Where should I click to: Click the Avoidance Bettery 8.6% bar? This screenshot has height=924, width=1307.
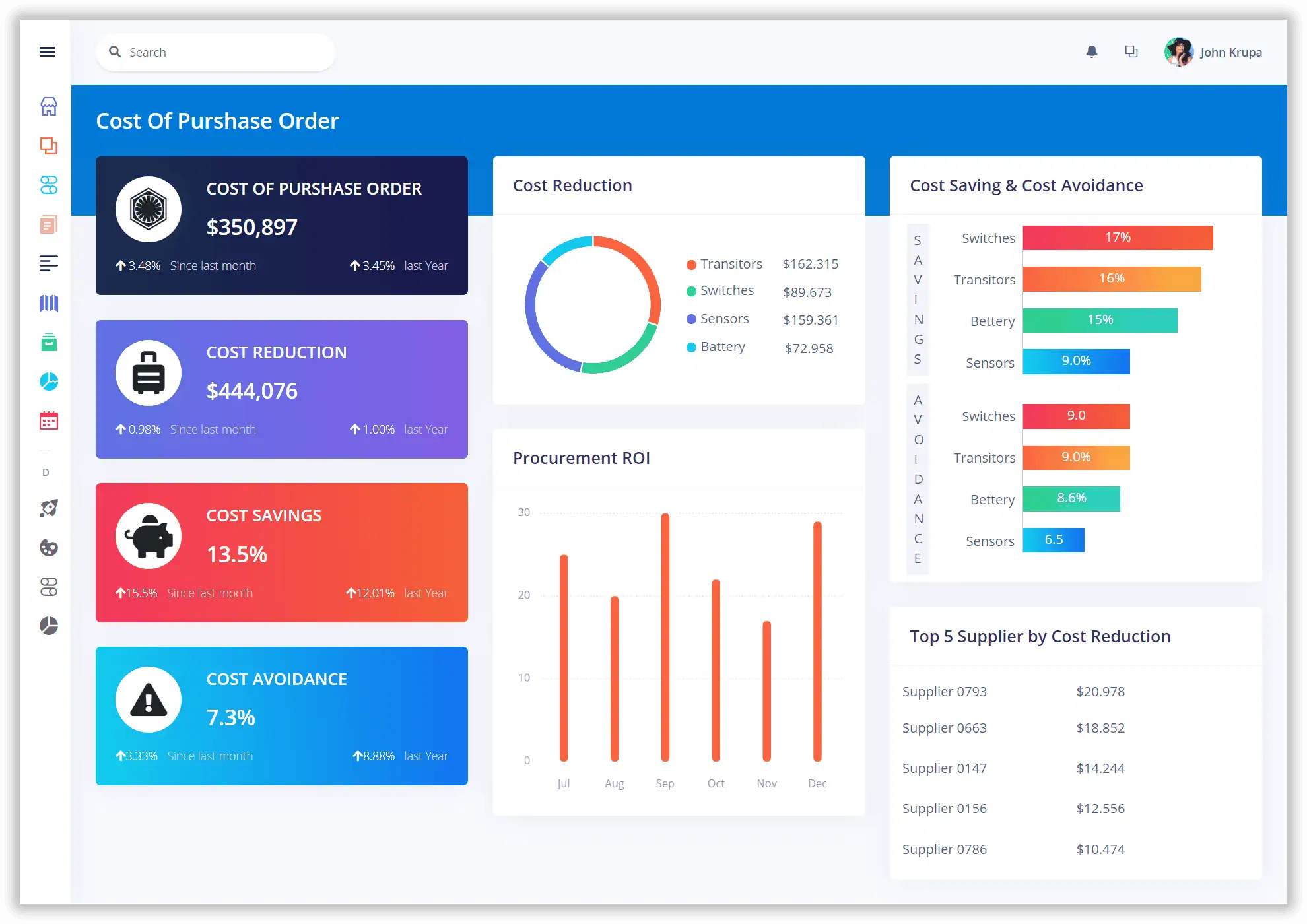click(x=1071, y=498)
